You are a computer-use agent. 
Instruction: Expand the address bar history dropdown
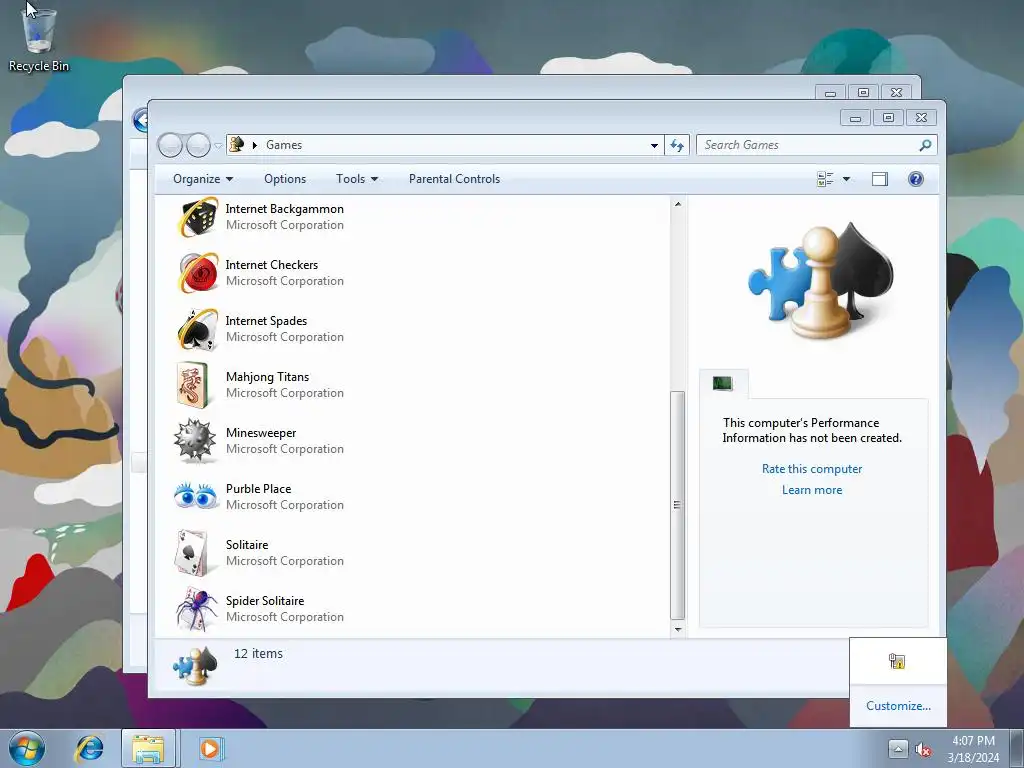click(654, 145)
